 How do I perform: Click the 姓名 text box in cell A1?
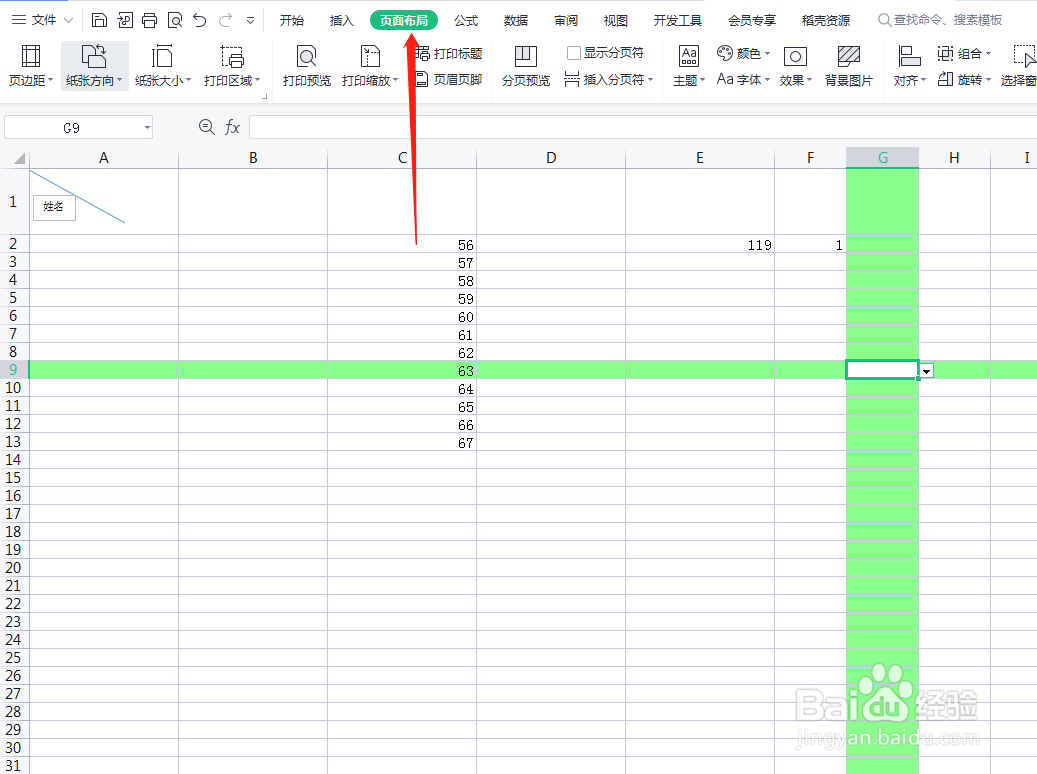point(54,207)
